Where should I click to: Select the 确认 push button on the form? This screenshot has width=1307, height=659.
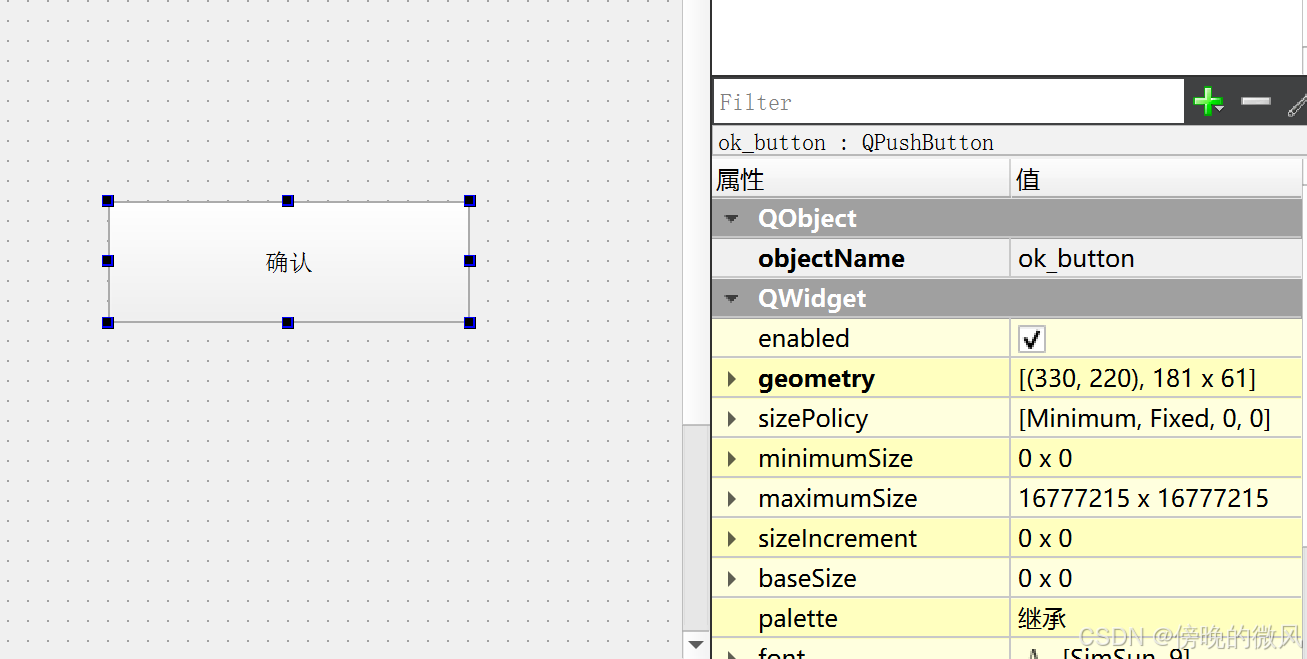click(288, 261)
